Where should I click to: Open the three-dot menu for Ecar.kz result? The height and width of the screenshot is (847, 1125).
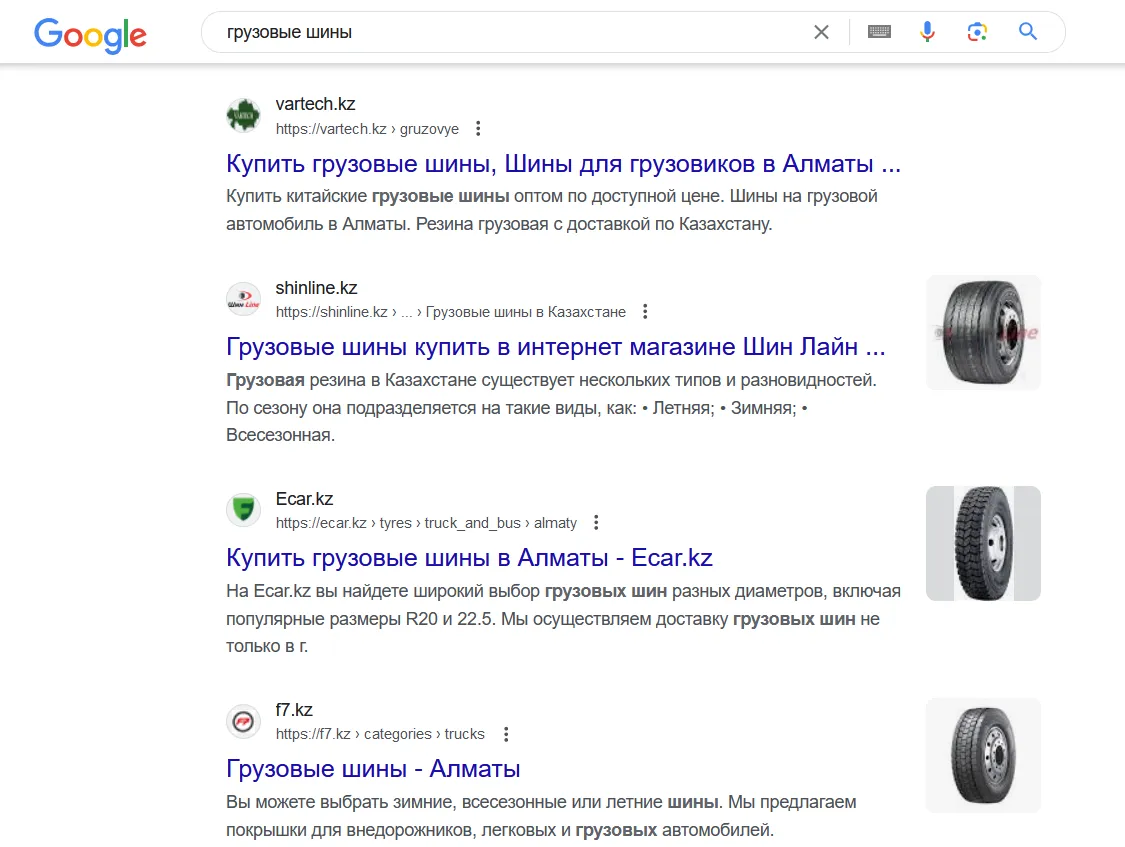[x=596, y=523]
